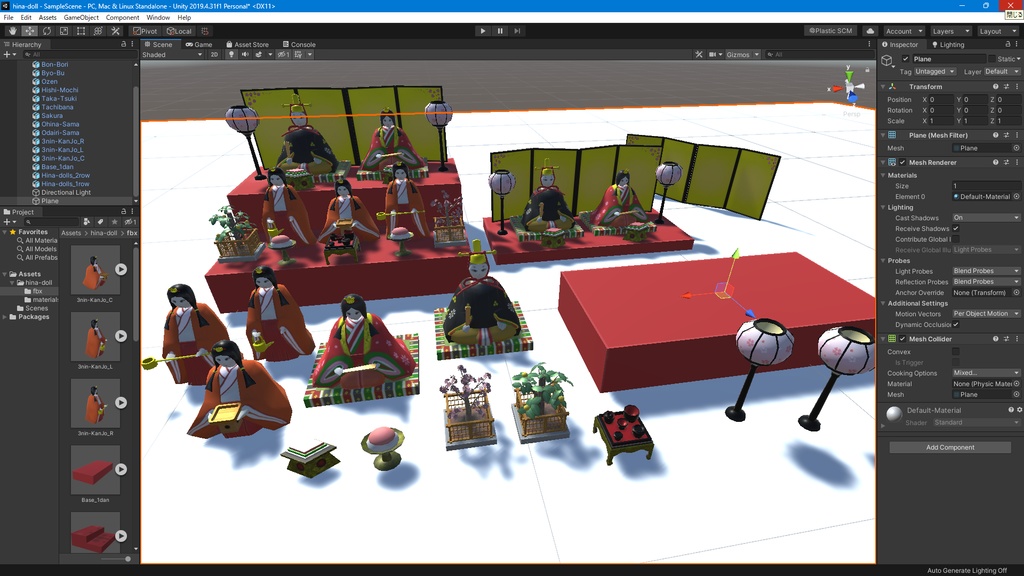Add object with Hierarchy plus button
This screenshot has height=576, width=1024.
pyautogui.click(x=7, y=55)
